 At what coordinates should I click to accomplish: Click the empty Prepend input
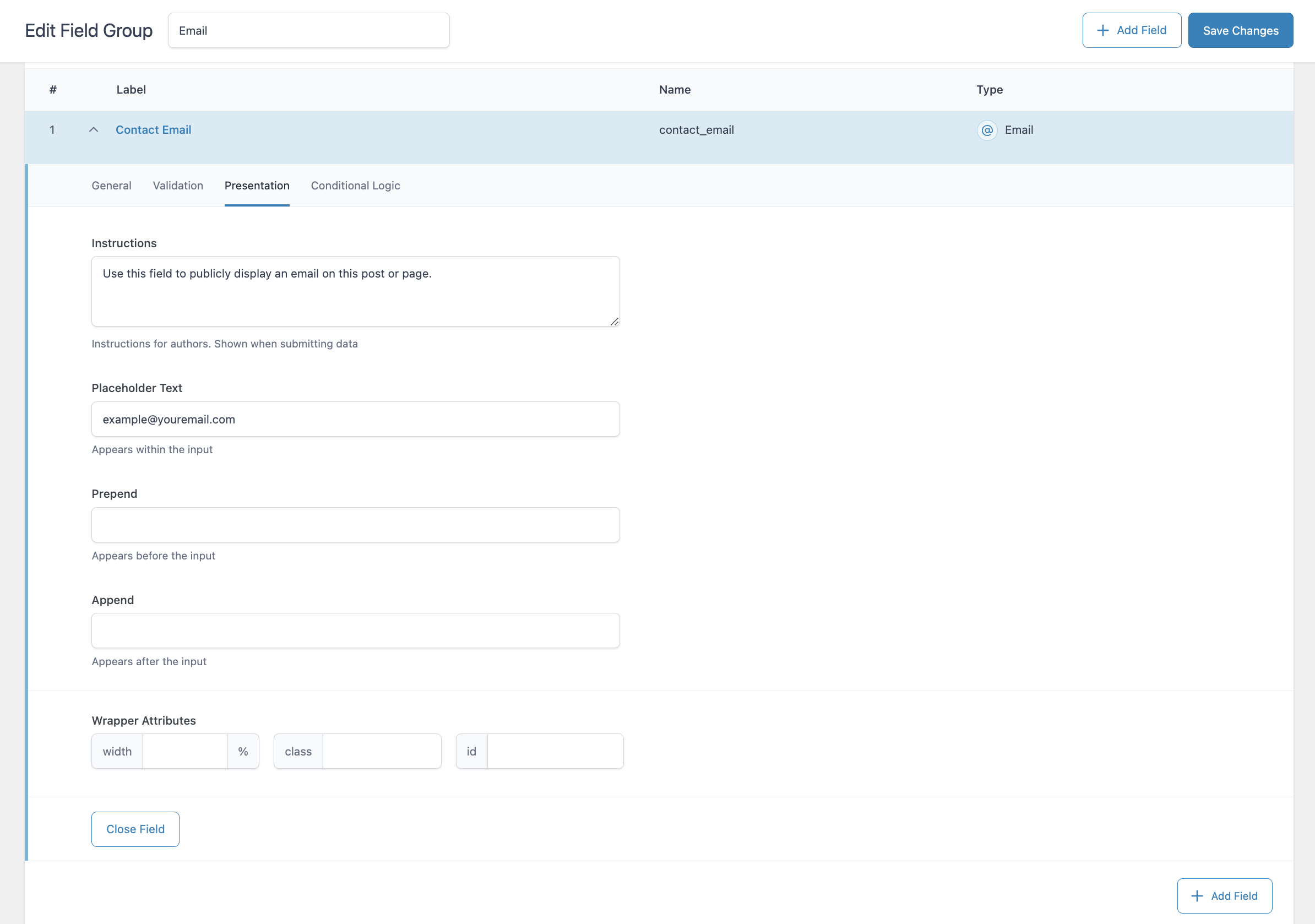[x=355, y=524]
